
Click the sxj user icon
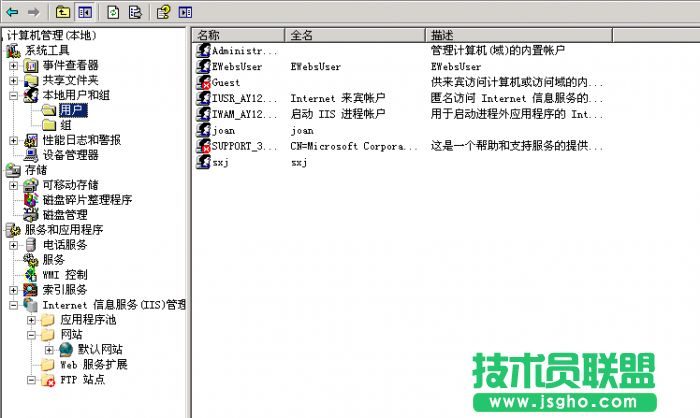click(x=204, y=162)
